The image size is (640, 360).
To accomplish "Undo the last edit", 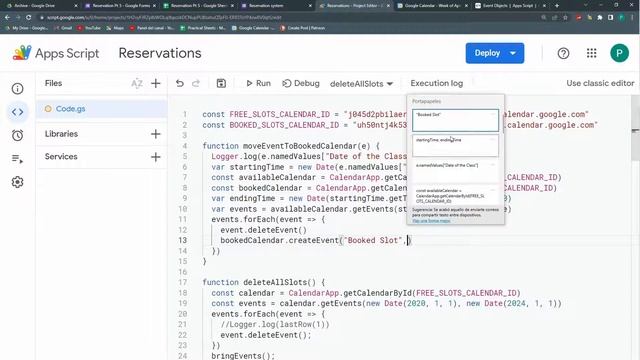I will [180, 83].
